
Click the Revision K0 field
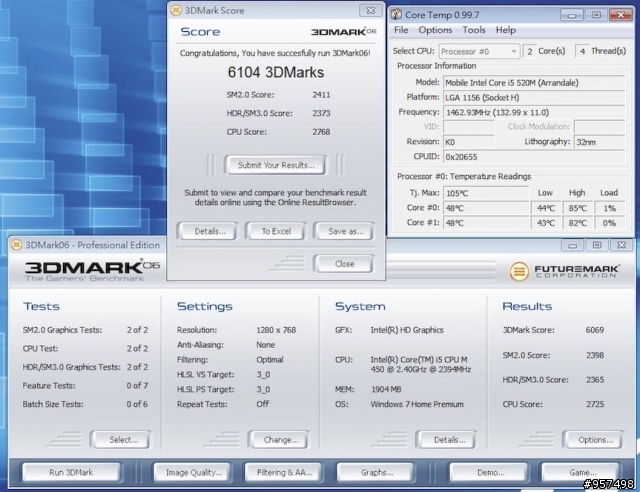469,142
